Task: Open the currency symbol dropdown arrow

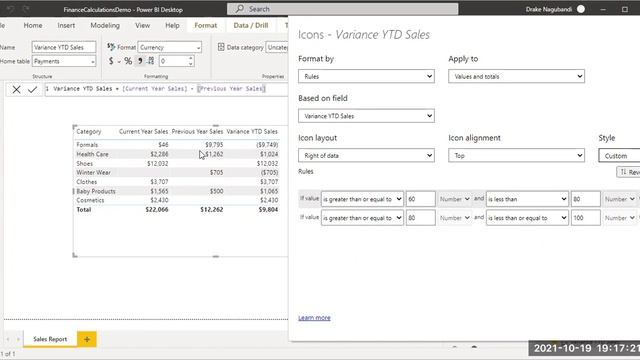Action: [x=119, y=62]
